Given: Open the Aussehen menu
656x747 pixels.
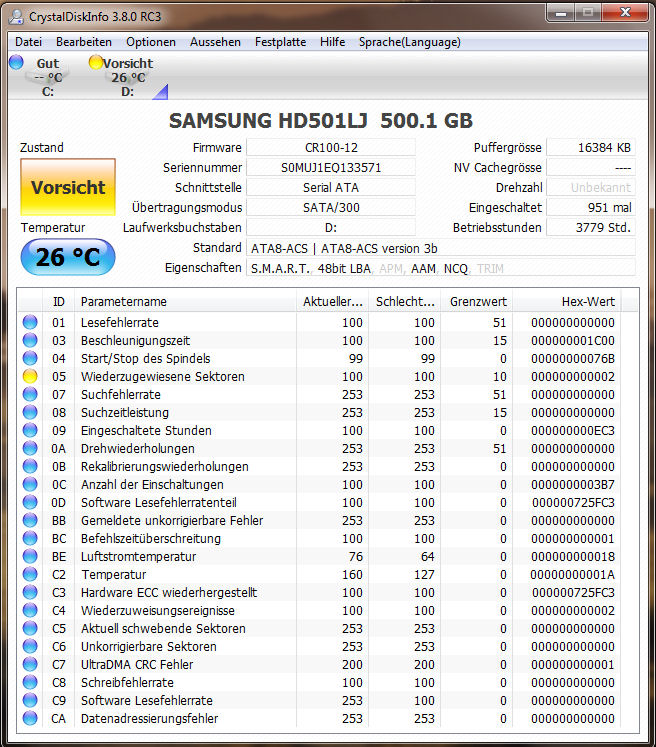Looking at the screenshot, I should pyautogui.click(x=215, y=42).
